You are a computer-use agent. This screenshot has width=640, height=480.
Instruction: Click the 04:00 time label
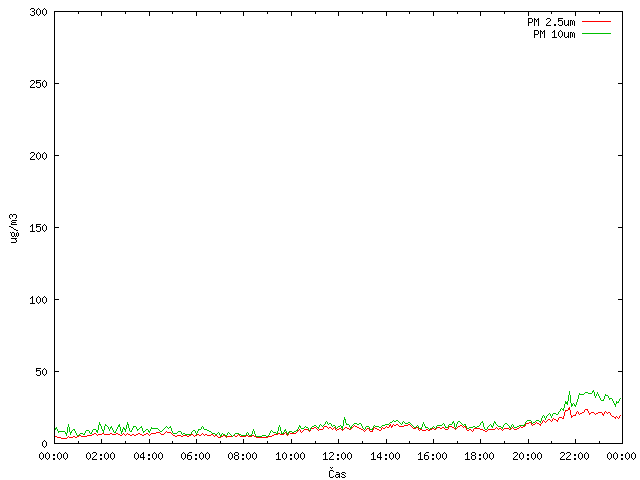click(148, 456)
